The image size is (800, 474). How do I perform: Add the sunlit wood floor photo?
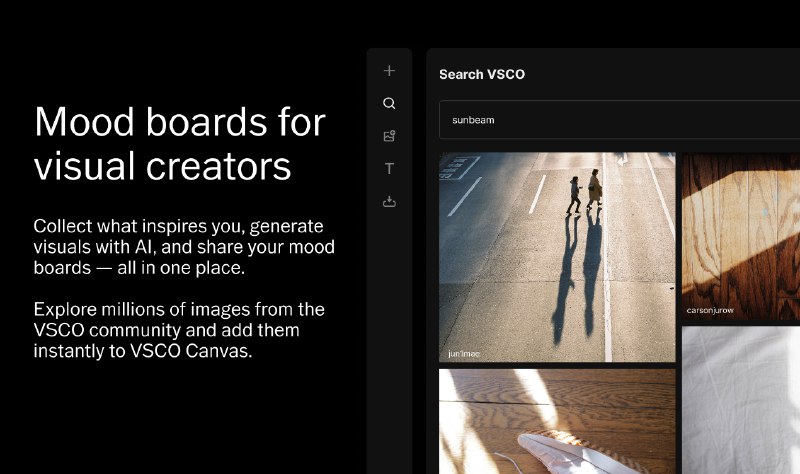(x=740, y=235)
